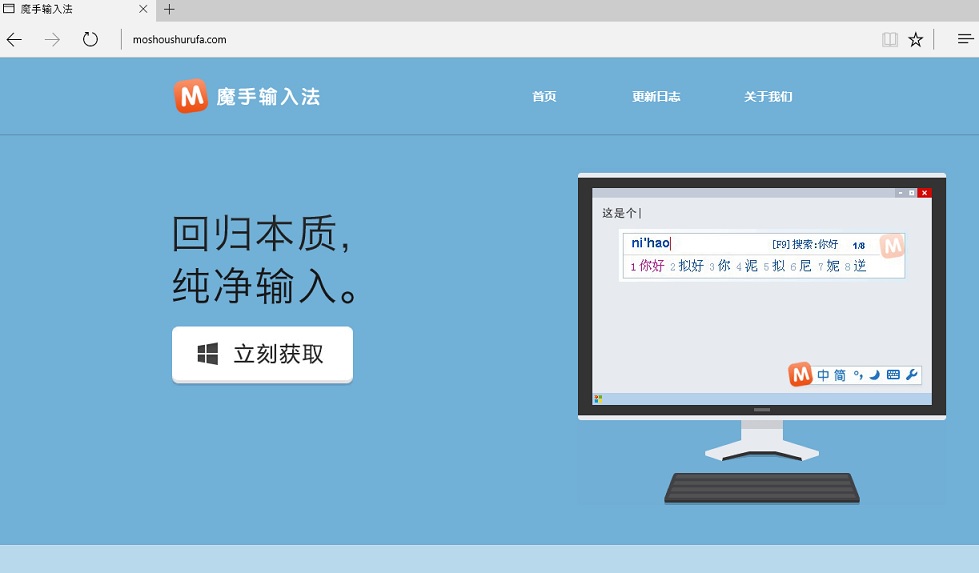Viewport: 979px width, 573px height.
Task: Select candidate 3 你 in the IME window
Action: click(x=720, y=266)
